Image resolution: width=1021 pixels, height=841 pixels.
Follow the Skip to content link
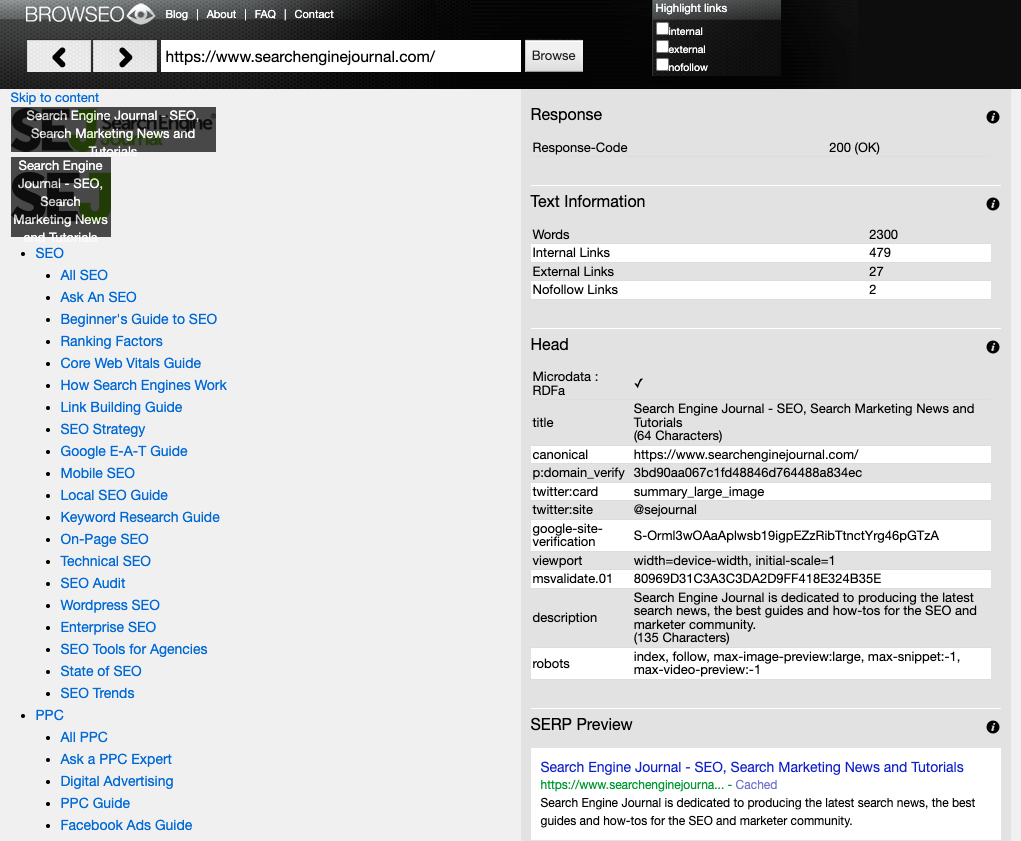pos(55,98)
